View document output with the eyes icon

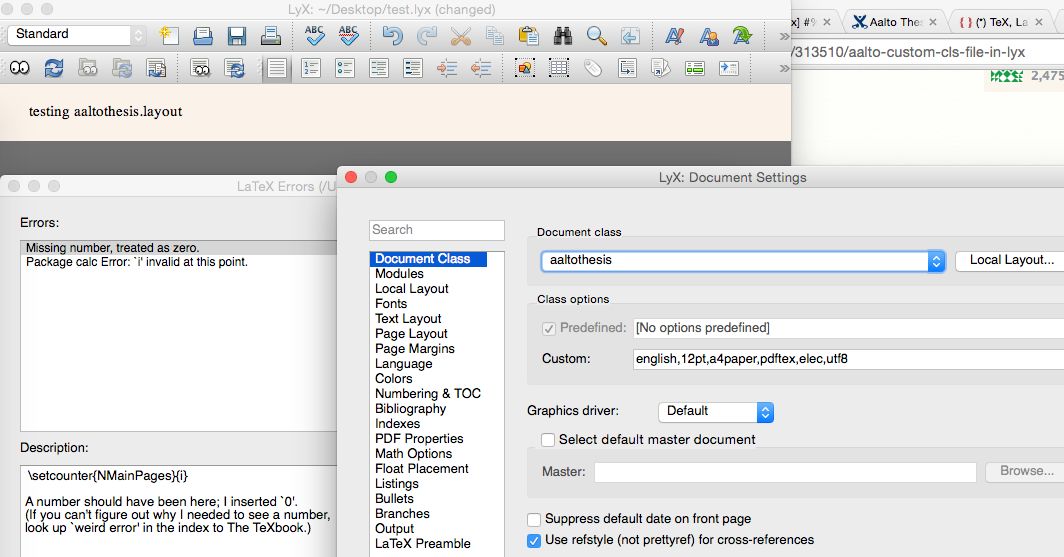coord(20,68)
